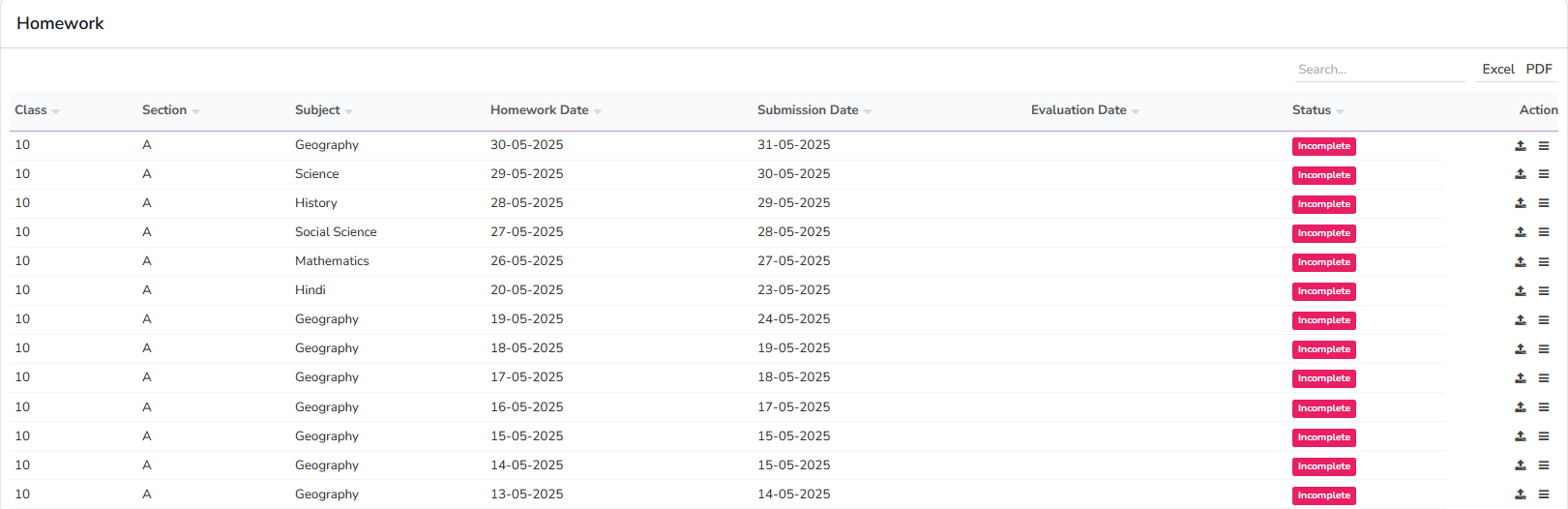Upload for homework dated 16-05-2025
Viewport: 1568px width, 509px height.
[x=1520, y=407]
